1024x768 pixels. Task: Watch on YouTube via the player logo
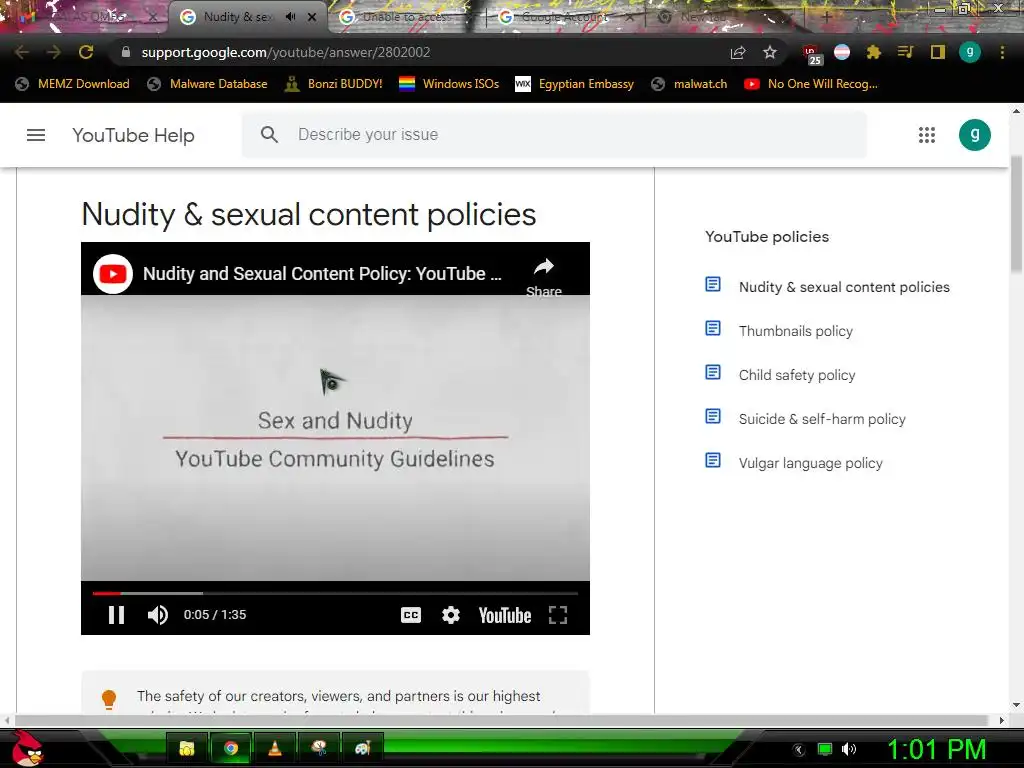(x=505, y=615)
